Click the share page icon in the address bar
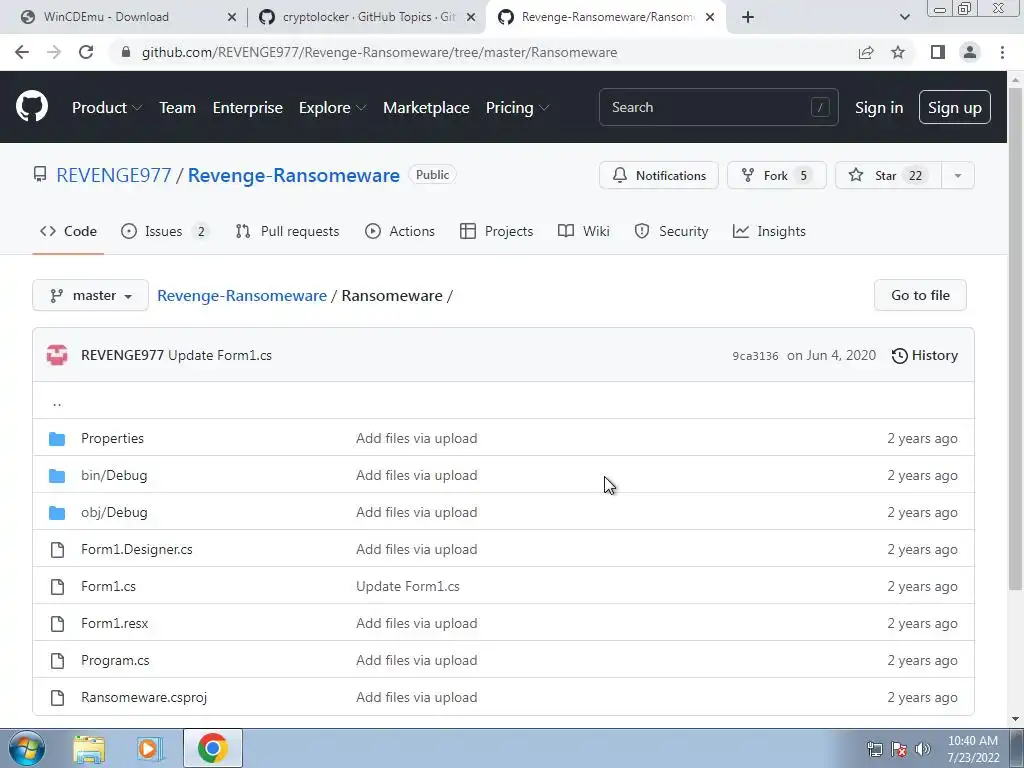 pos(866,52)
